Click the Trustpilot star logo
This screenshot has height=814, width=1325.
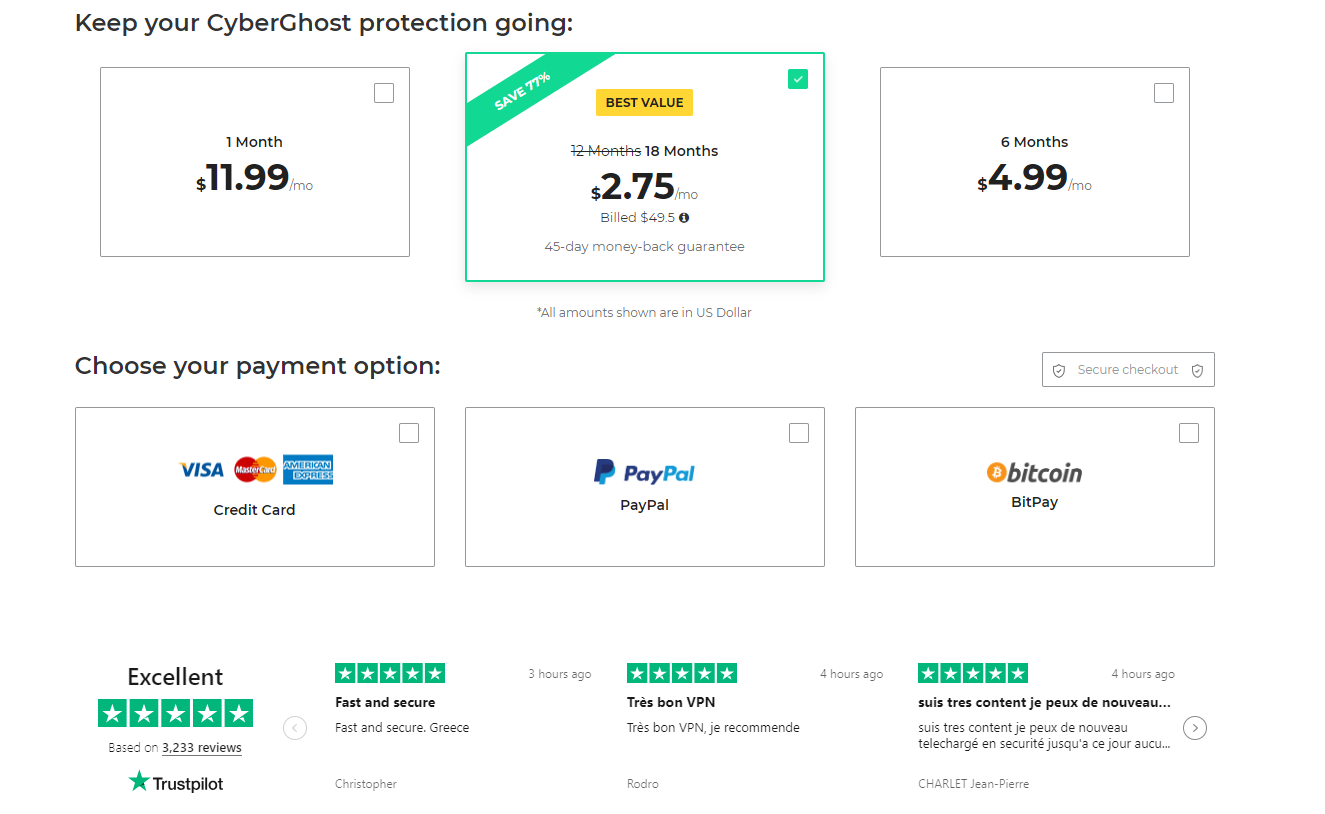(139, 782)
